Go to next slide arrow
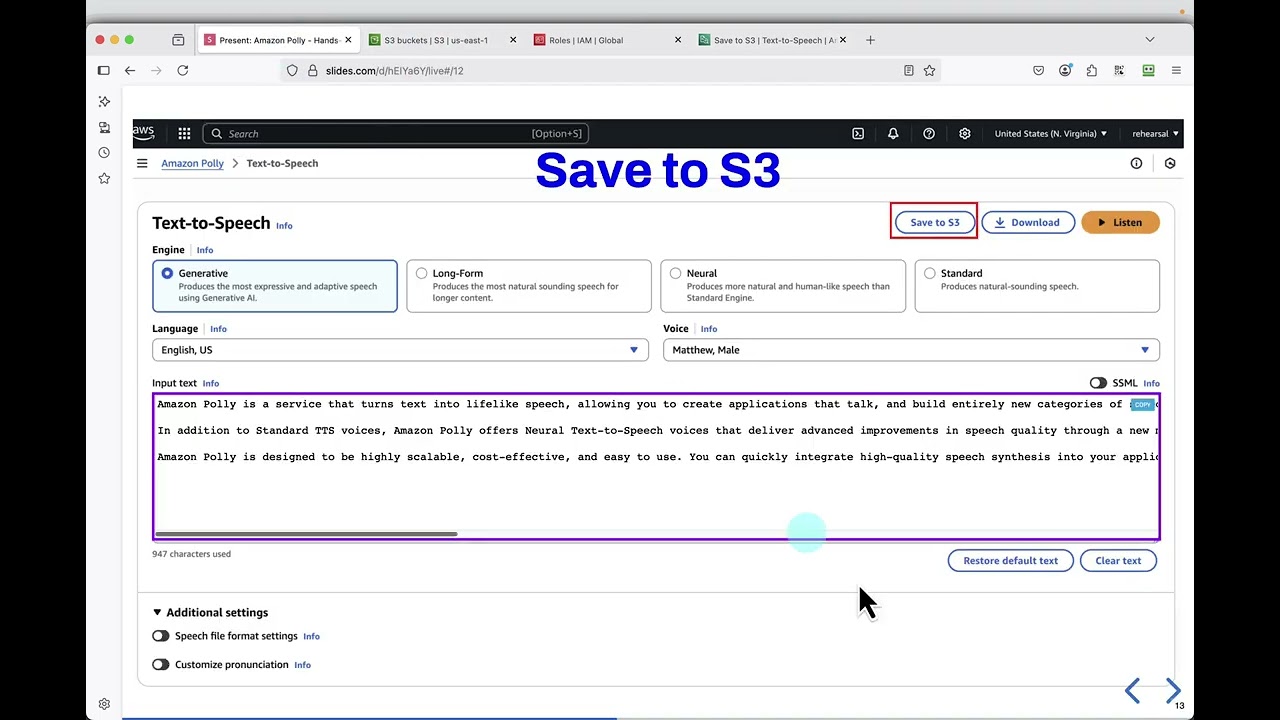1280x720 pixels. click(x=1173, y=690)
